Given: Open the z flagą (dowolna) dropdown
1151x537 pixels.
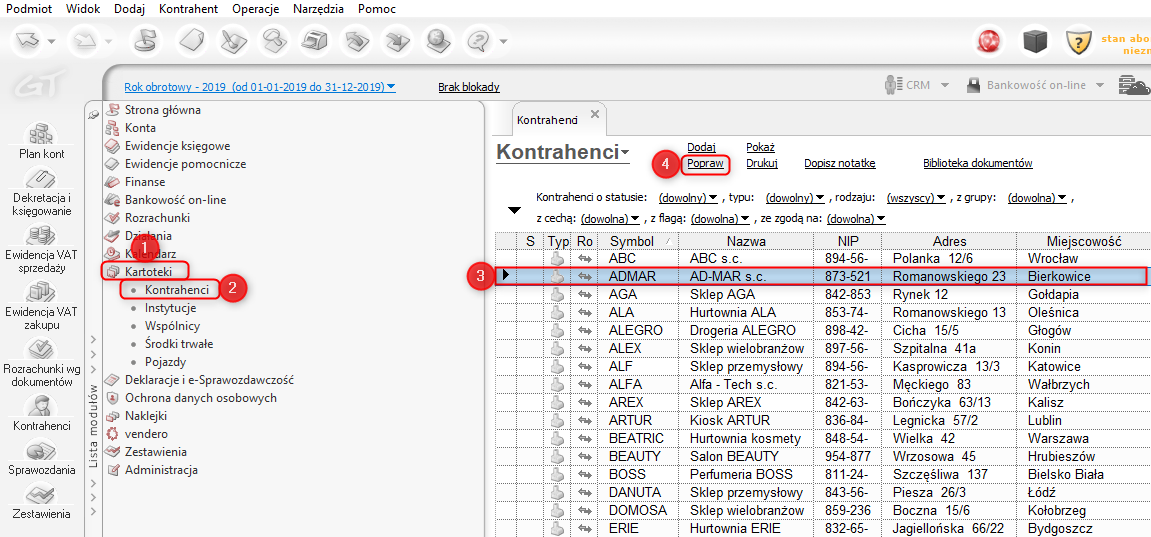Looking at the screenshot, I should pyautogui.click(x=719, y=219).
